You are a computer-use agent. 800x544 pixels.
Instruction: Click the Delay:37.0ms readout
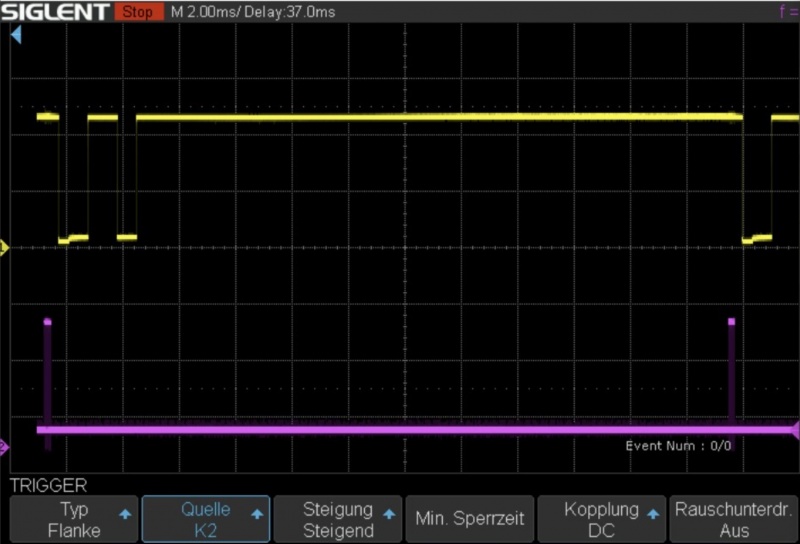pos(289,12)
